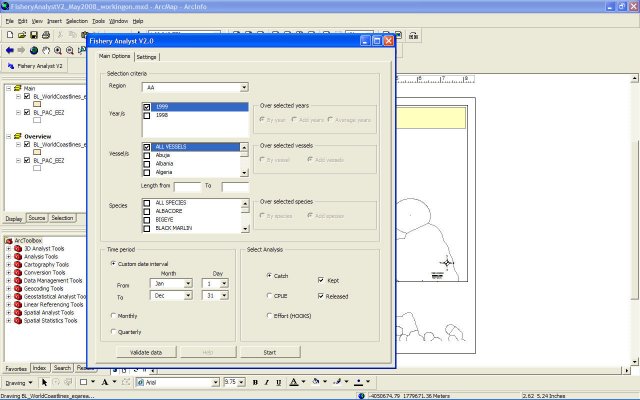Click the BL_WorldCoastlines symbol swatch under Main
Viewport: 640px width, 400px height.
point(37,104)
